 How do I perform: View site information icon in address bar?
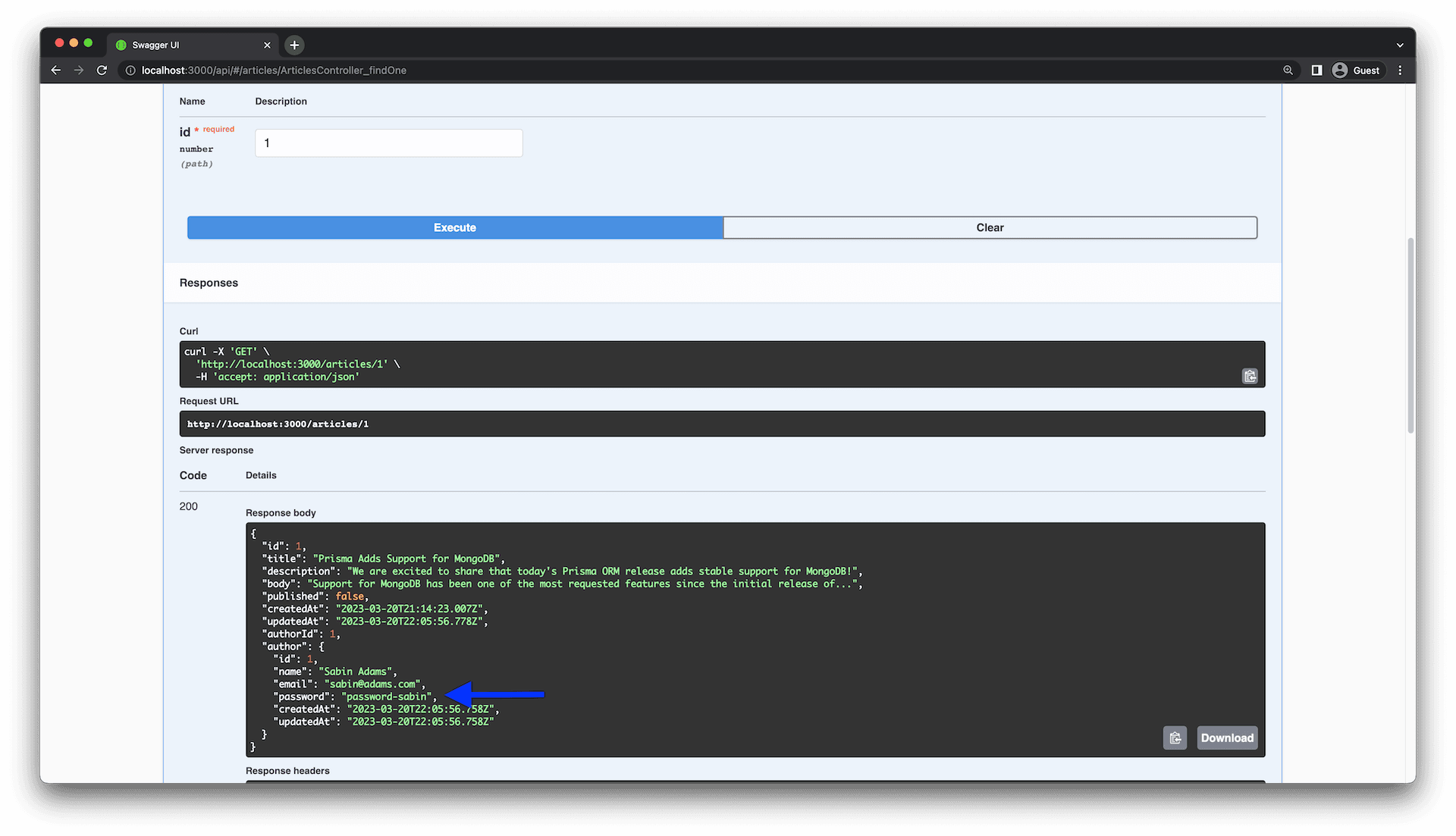pos(130,70)
